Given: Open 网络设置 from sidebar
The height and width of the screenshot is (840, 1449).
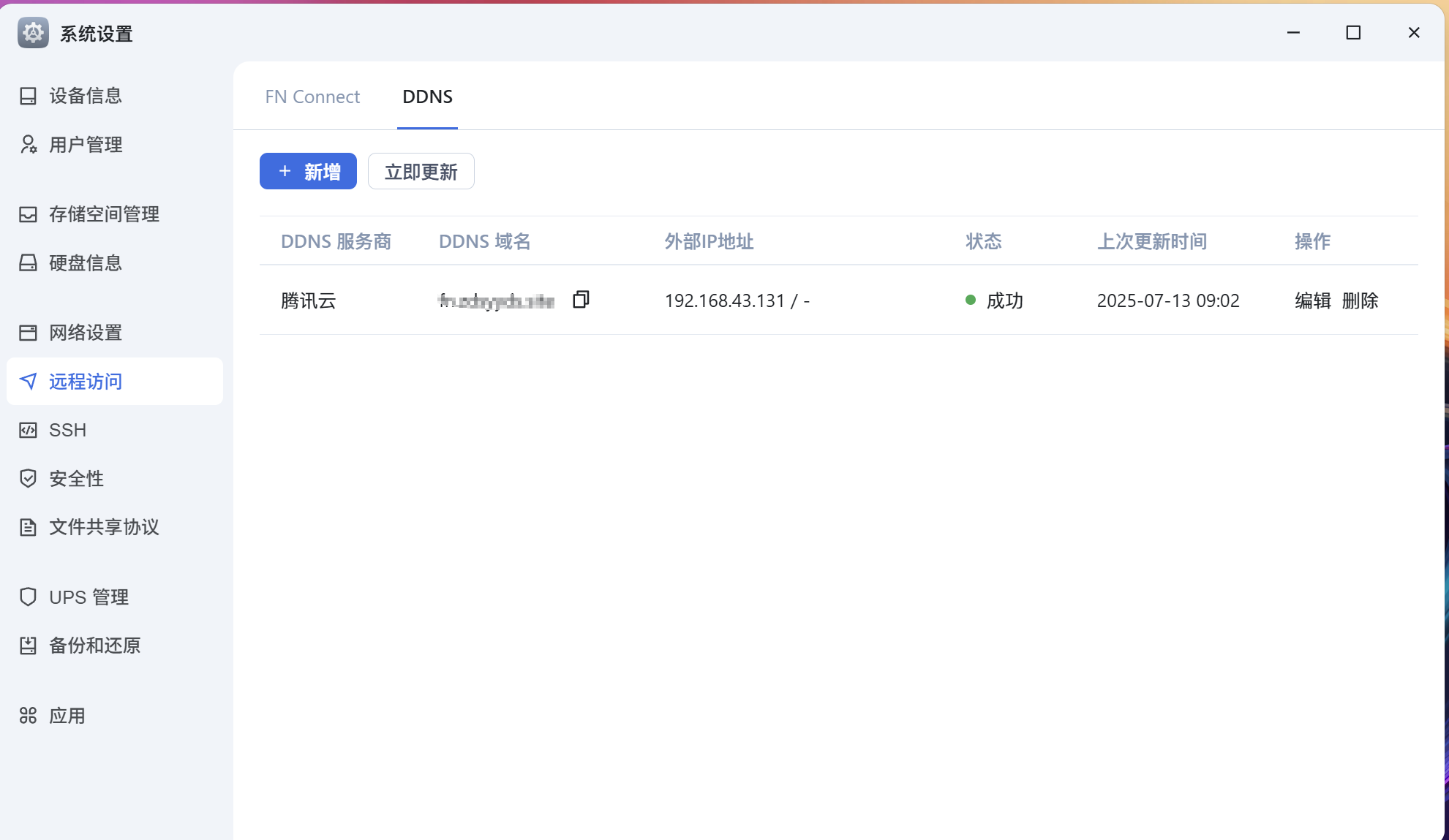Looking at the screenshot, I should pyautogui.click(x=115, y=333).
